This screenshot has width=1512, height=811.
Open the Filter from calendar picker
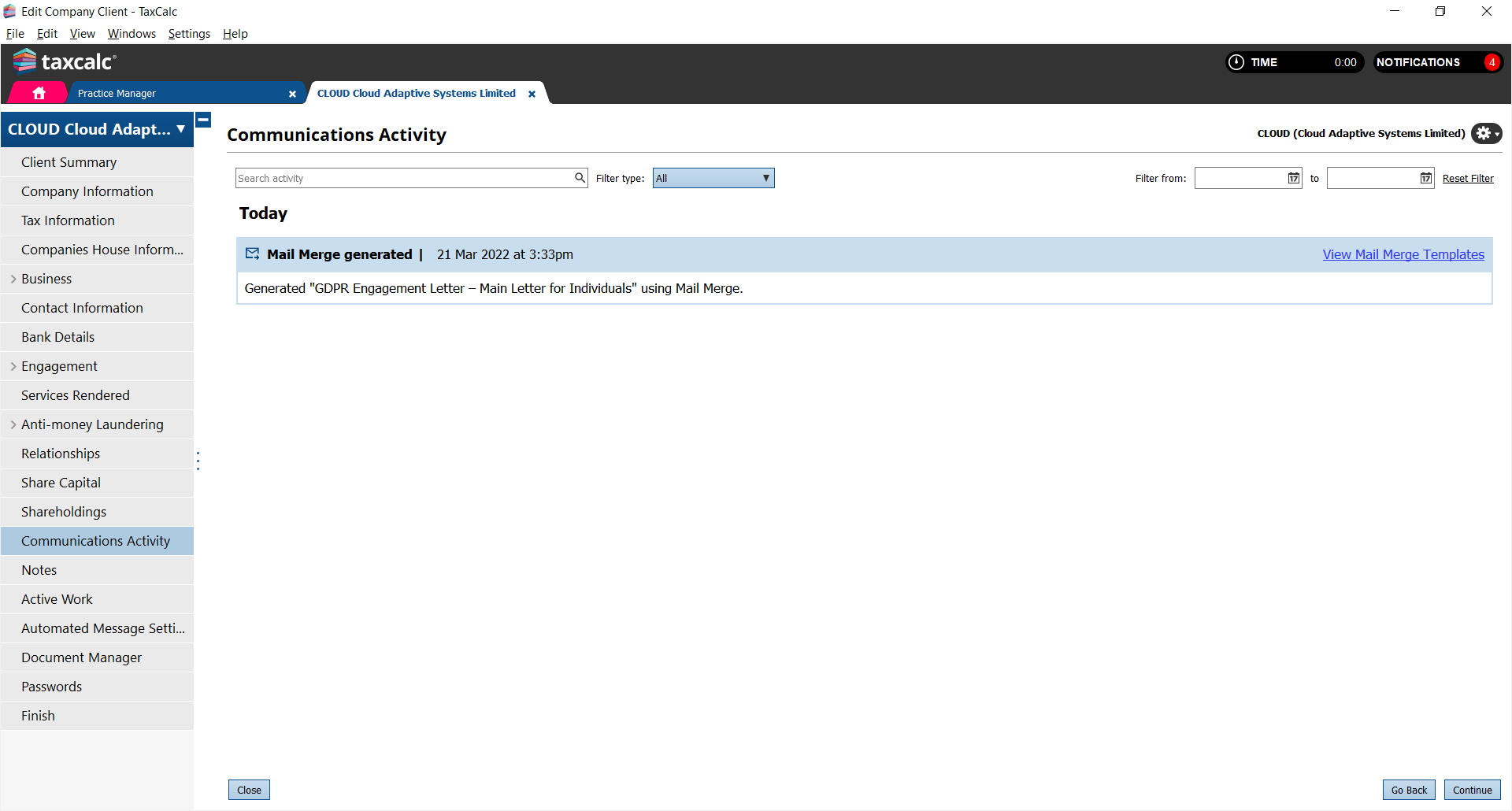[x=1293, y=178]
